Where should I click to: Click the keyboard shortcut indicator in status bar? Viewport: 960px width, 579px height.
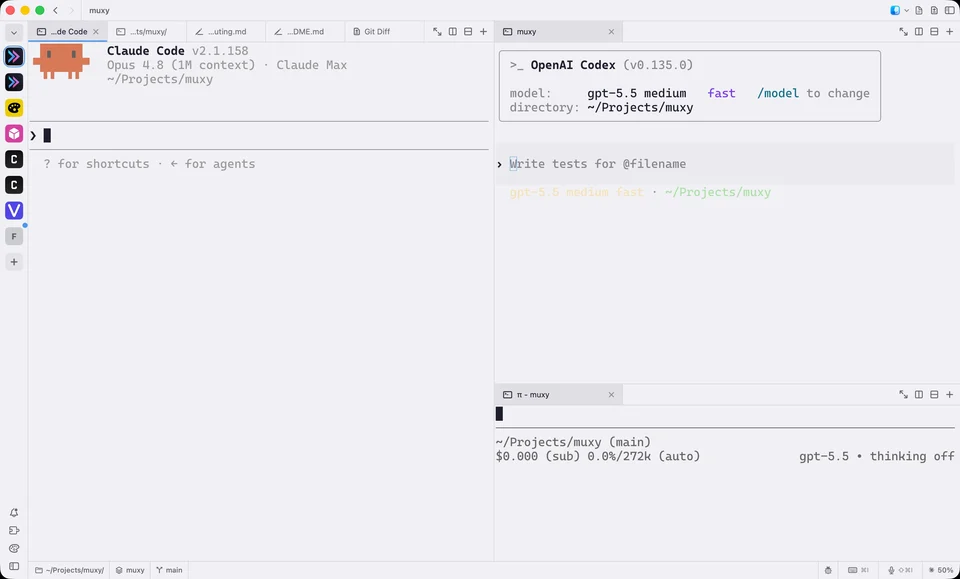(858, 570)
